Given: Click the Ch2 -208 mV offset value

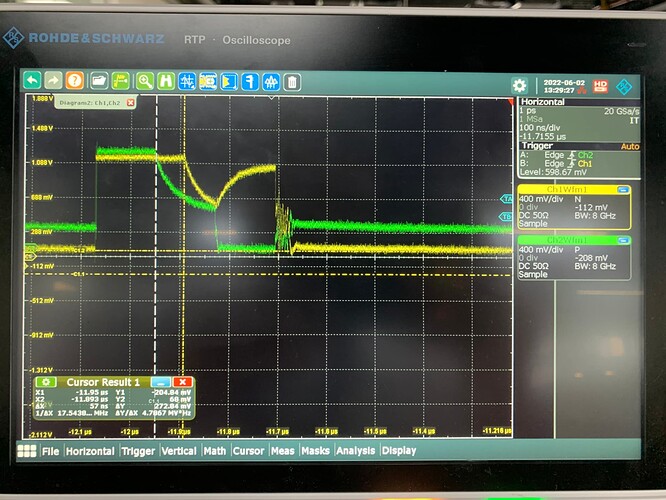Looking at the screenshot, I should point(591,258).
